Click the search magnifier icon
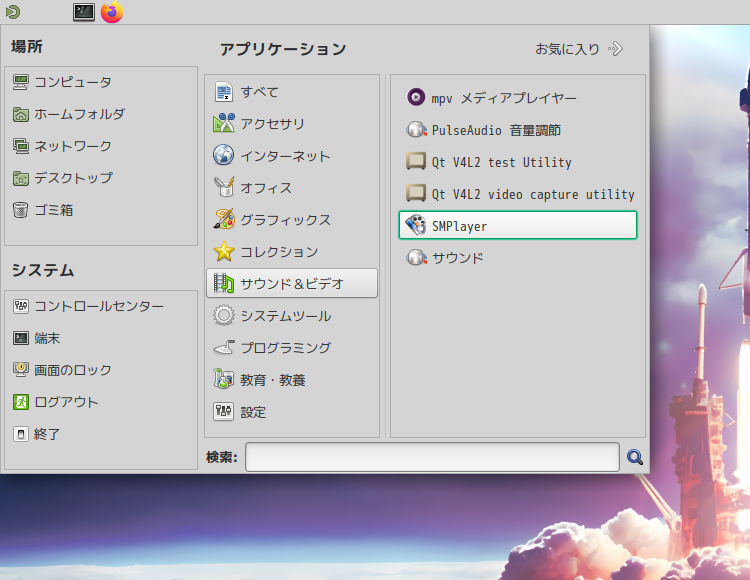750x580 pixels. [635, 458]
